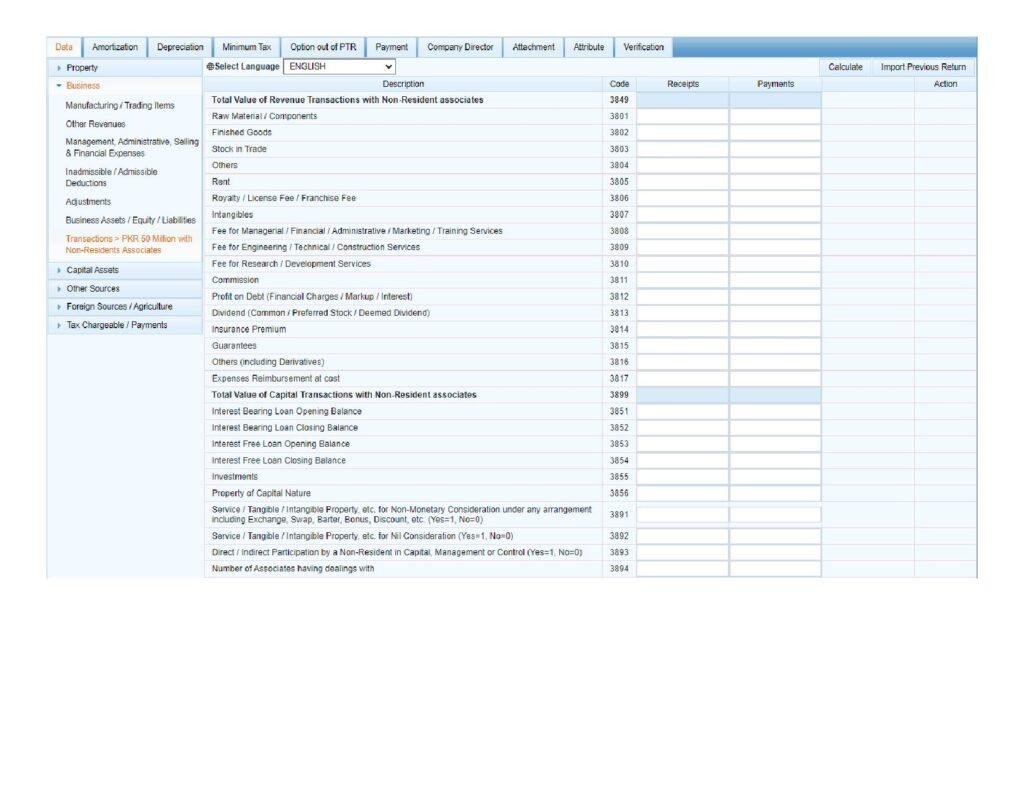1024x791 pixels.
Task: Click Import Previous Return button
Action: point(923,67)
